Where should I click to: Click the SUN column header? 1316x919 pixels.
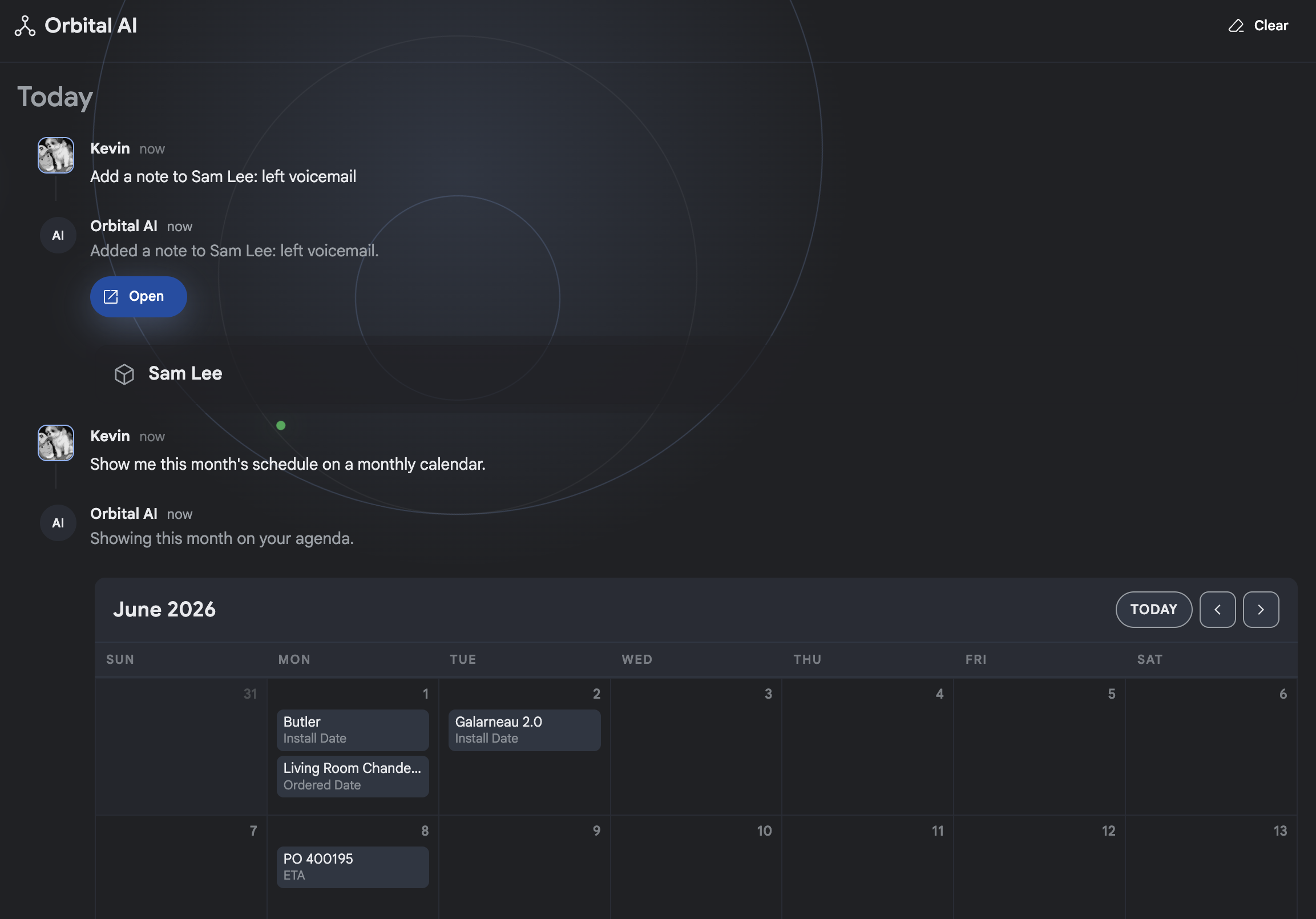(120, 659)
